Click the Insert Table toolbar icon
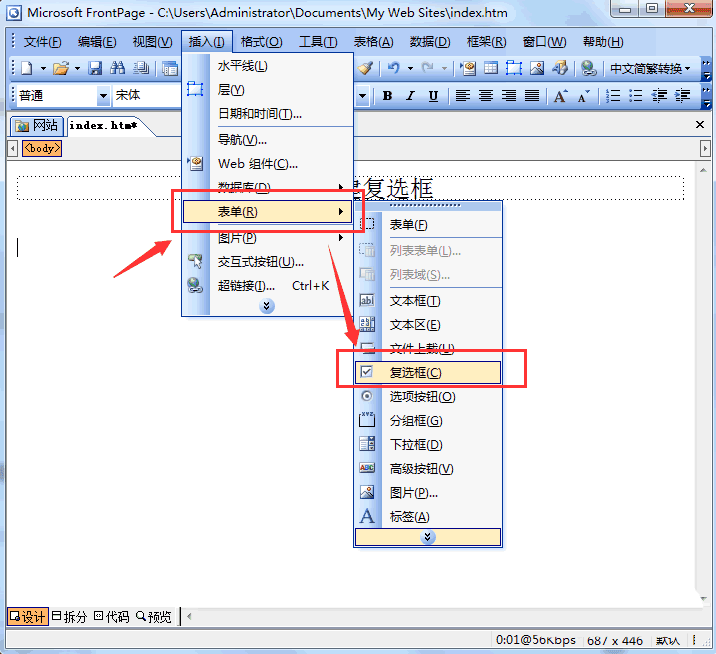Screen dimensions: 716x654 coord(491,69)
